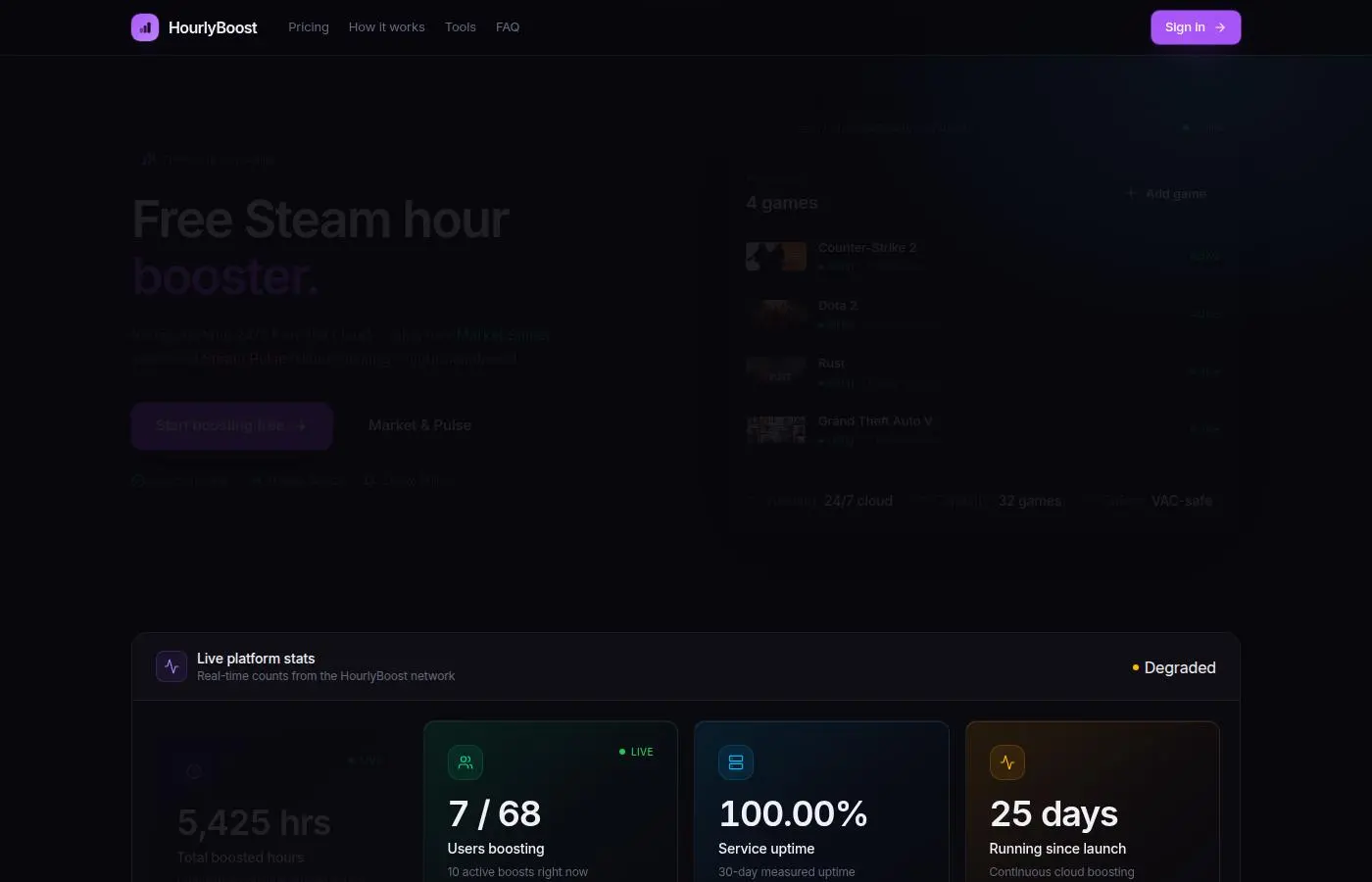Image resolution: width=1372 pixels, height=882 pixels.
Task: Select the Counter-Strike 2 game thumbnail
Action: click(776, 257)
